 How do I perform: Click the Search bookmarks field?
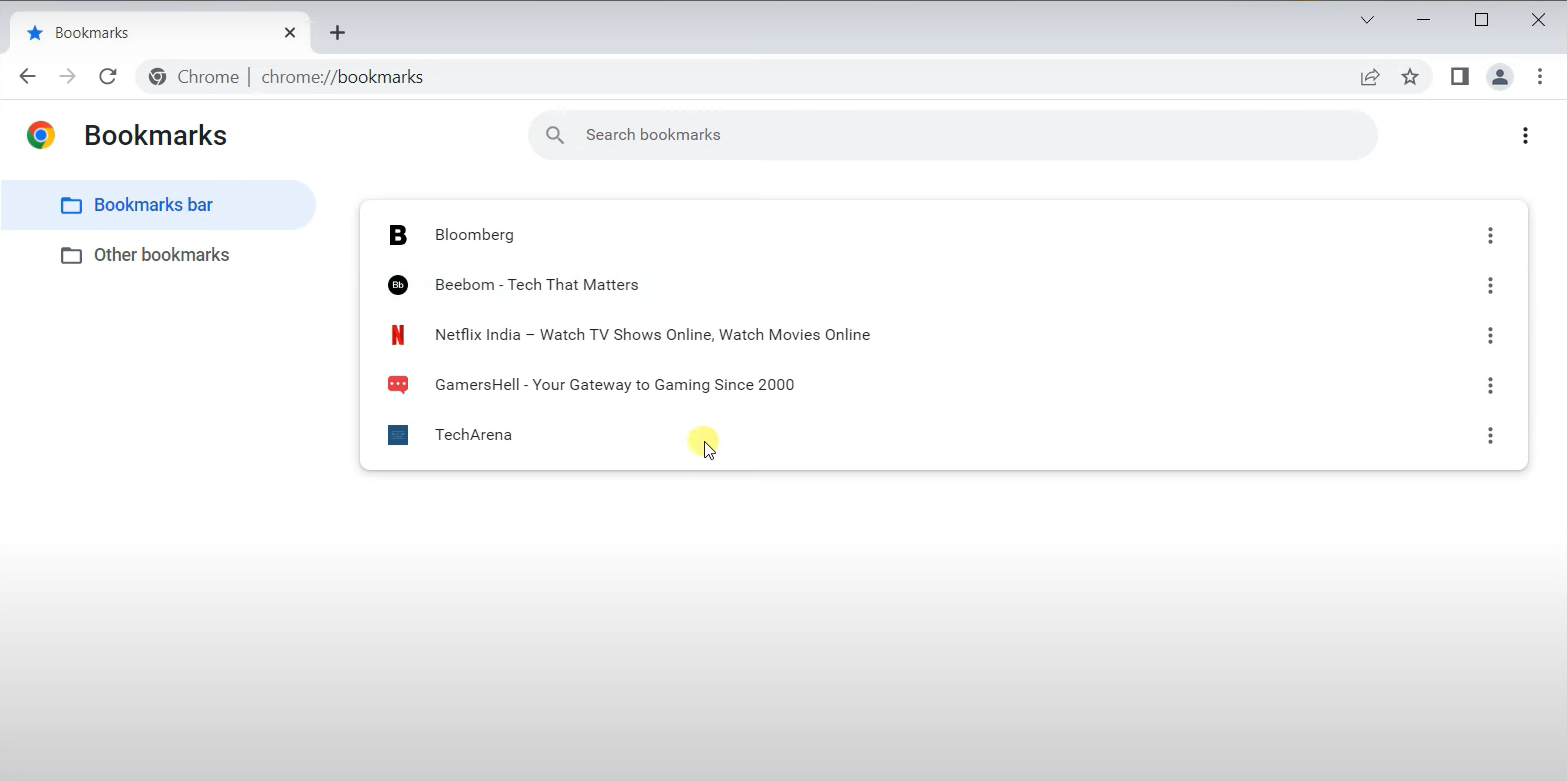[x=952, y=135]
